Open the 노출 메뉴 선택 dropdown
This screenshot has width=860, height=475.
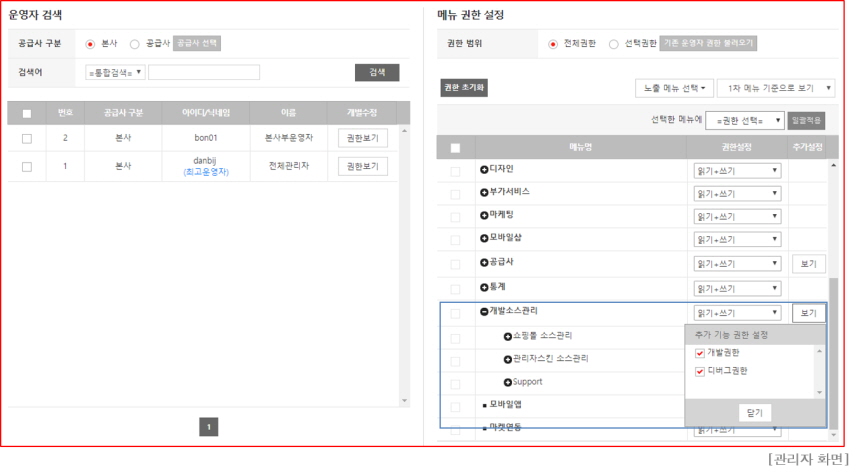click(x=674, y=88)
